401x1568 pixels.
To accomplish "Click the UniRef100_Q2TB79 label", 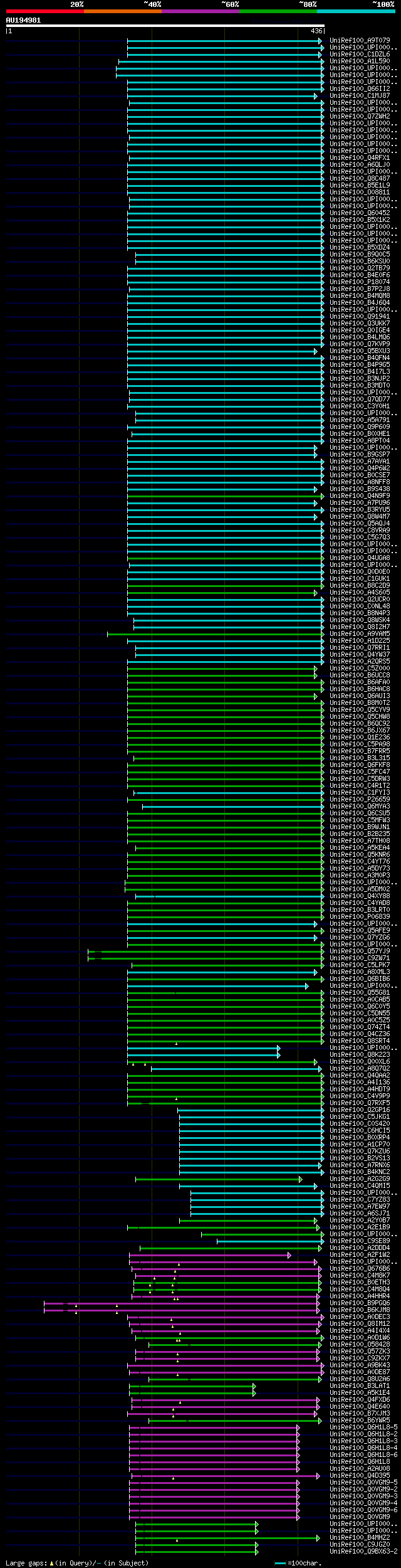I will (360, 268).
